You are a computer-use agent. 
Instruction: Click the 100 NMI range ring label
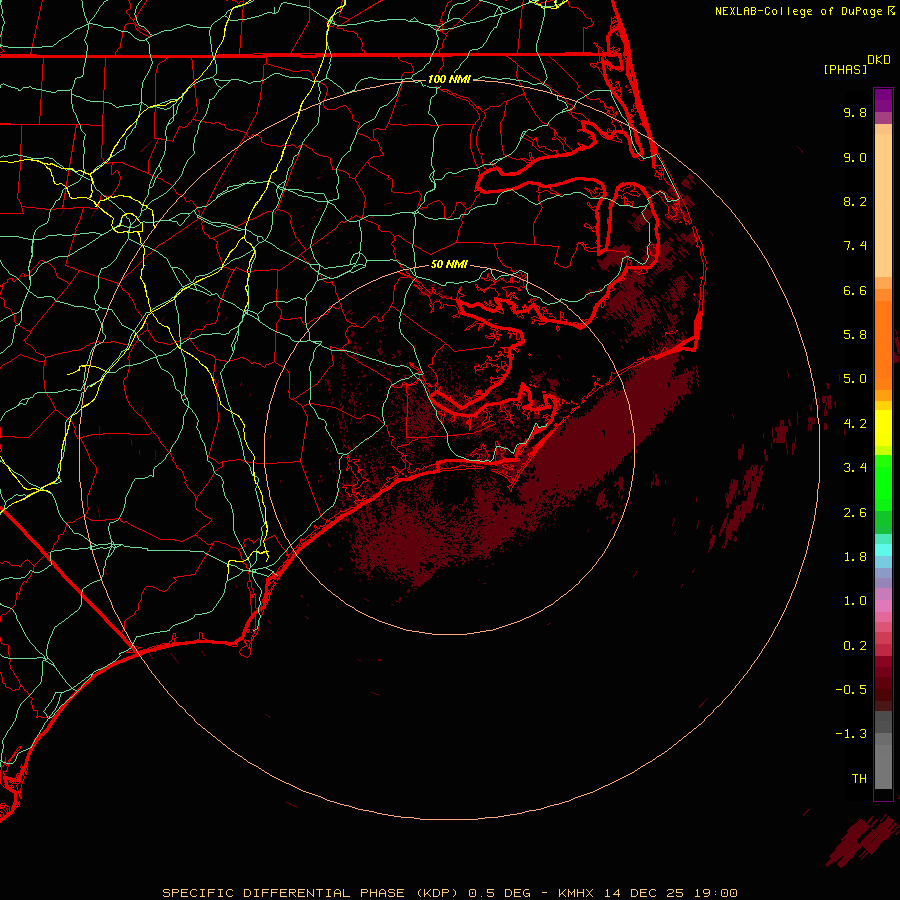tap(449, 79)
